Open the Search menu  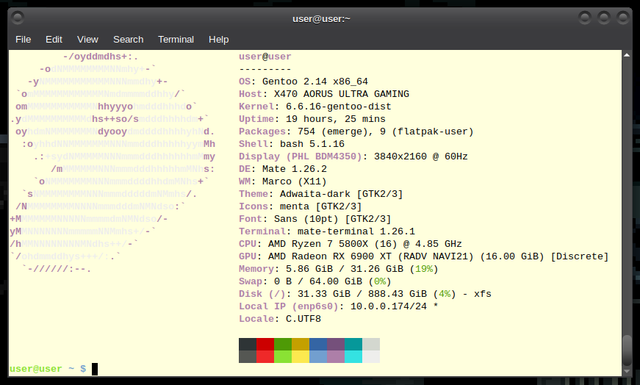click(x=128, y=40)
